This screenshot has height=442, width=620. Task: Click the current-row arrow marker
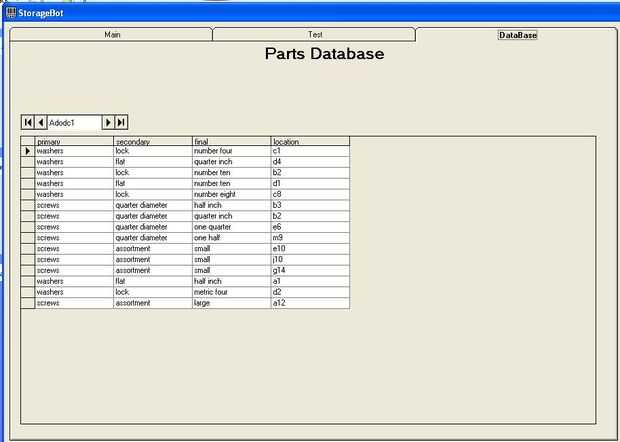pos(28,151)
